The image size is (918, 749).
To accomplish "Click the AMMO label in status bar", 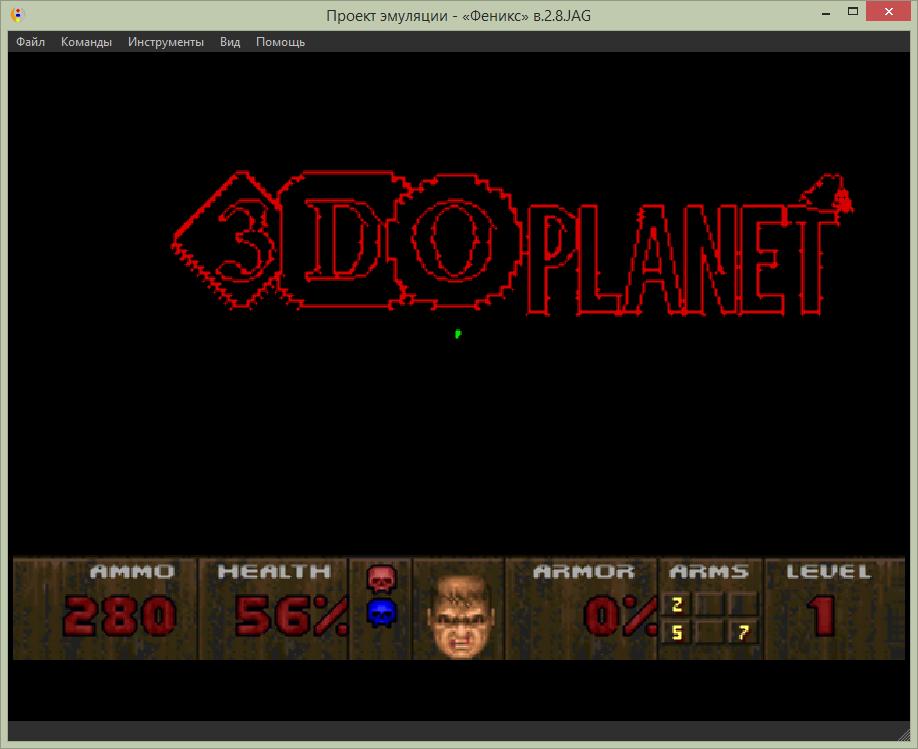I will pos(132,572).
